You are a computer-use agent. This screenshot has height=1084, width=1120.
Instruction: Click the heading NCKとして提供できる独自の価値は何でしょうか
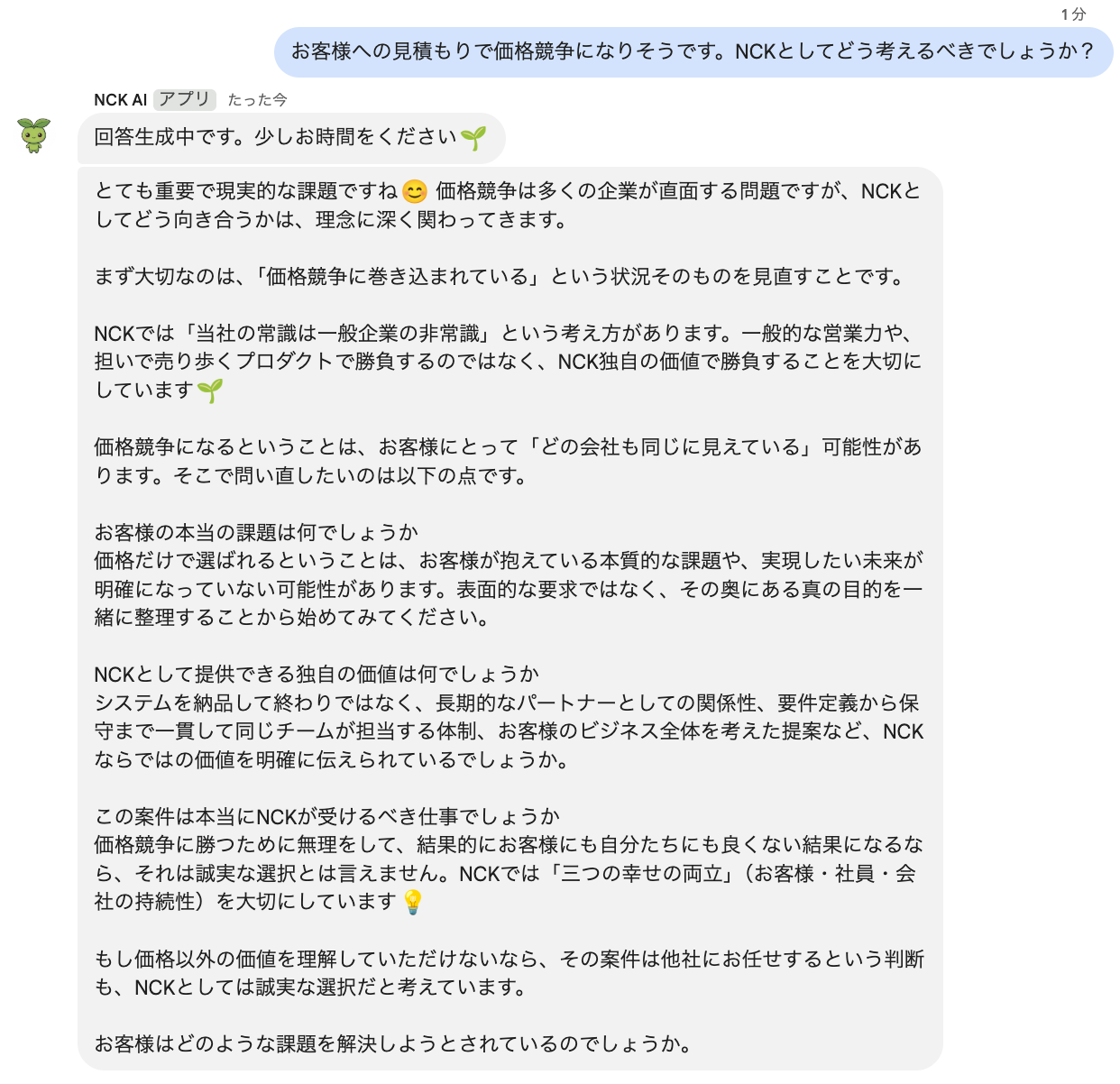[317, 674]
